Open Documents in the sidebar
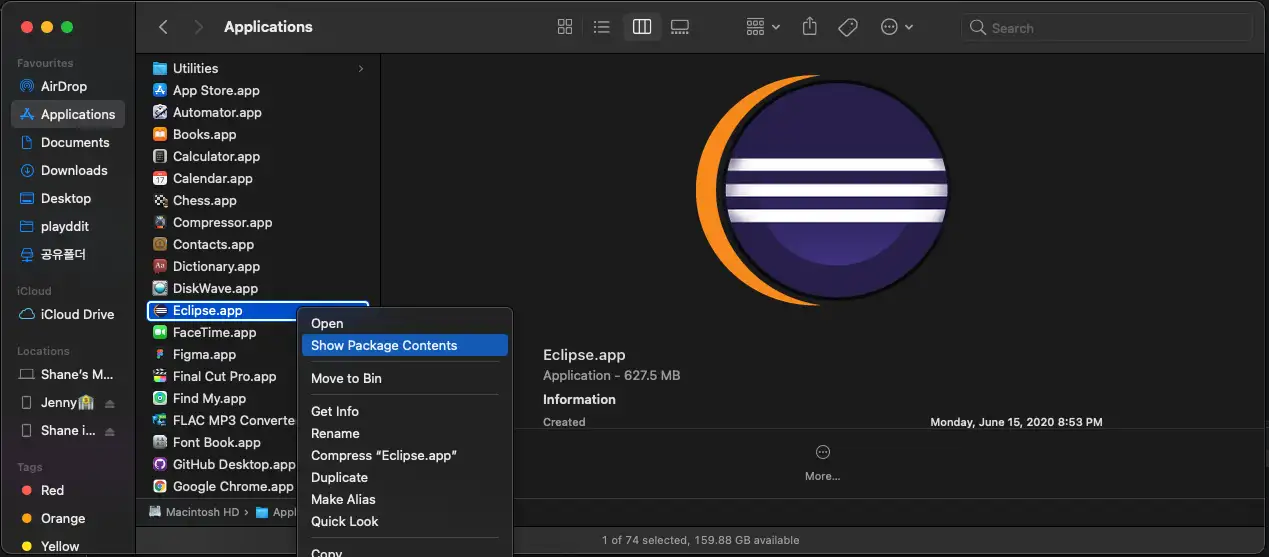This screenshot has width=1269, height=557. click(68, 142)
